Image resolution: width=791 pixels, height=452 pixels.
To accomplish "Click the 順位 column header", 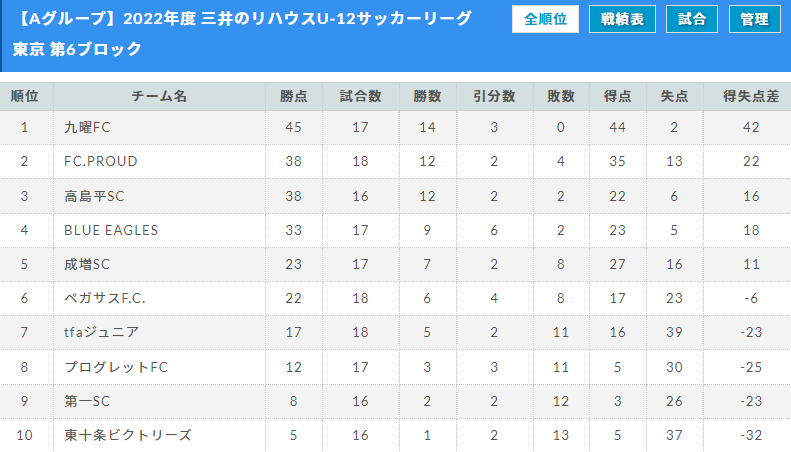I will 26,96.
